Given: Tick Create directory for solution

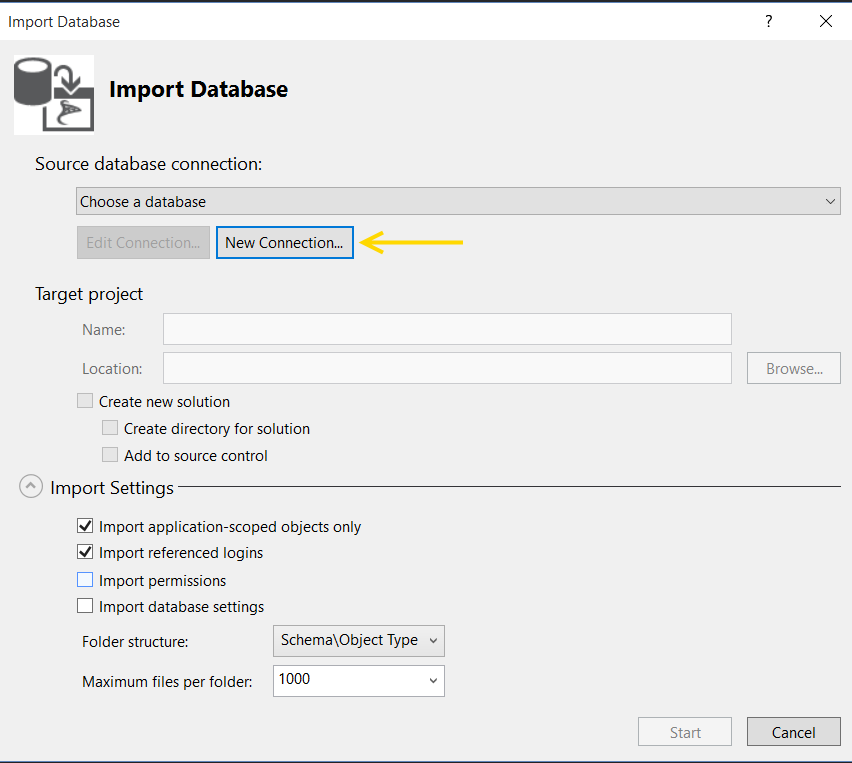Looking at the screenshot, I should (110, 429).
